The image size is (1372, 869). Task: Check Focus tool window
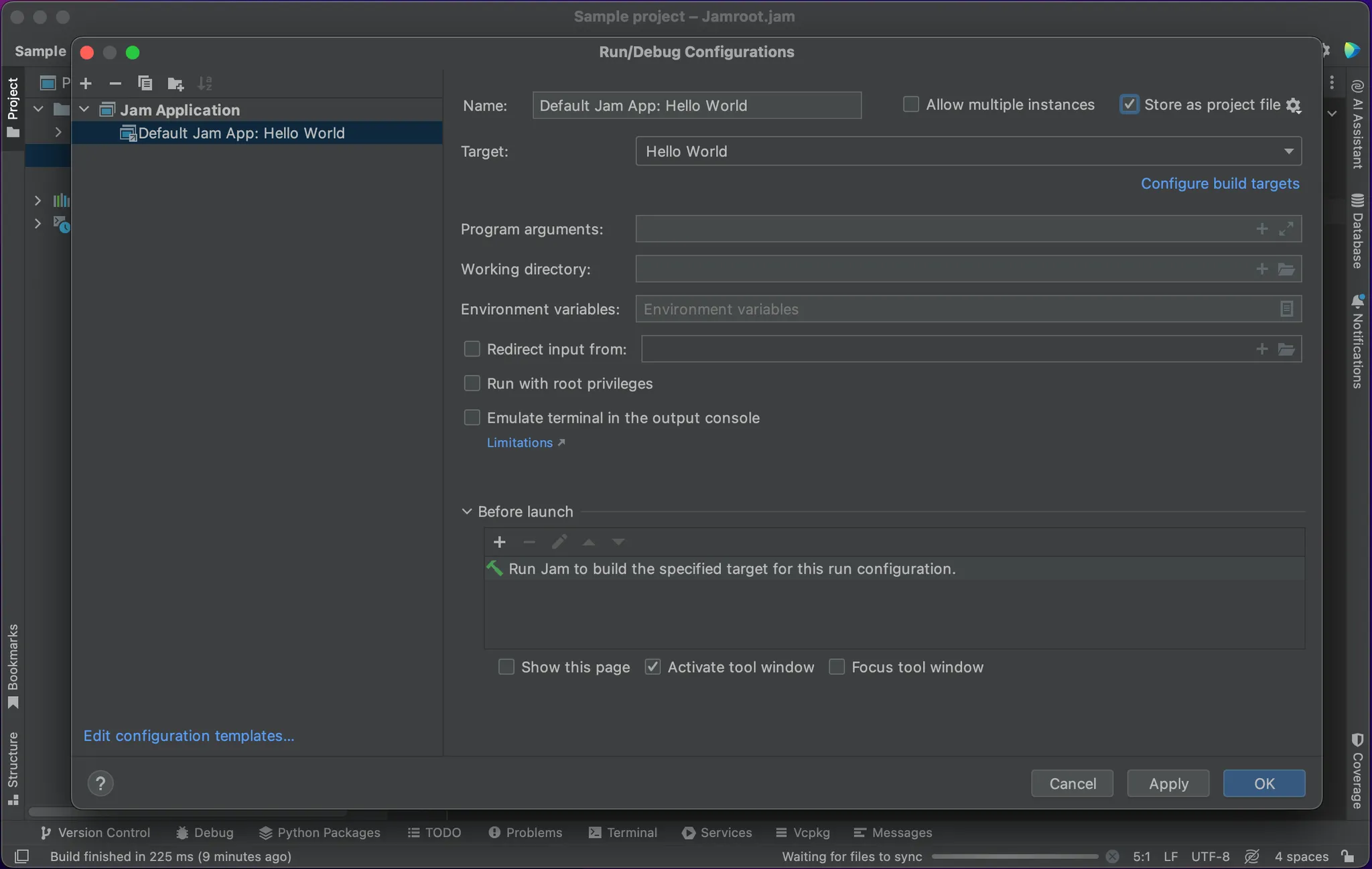[837, 667]
